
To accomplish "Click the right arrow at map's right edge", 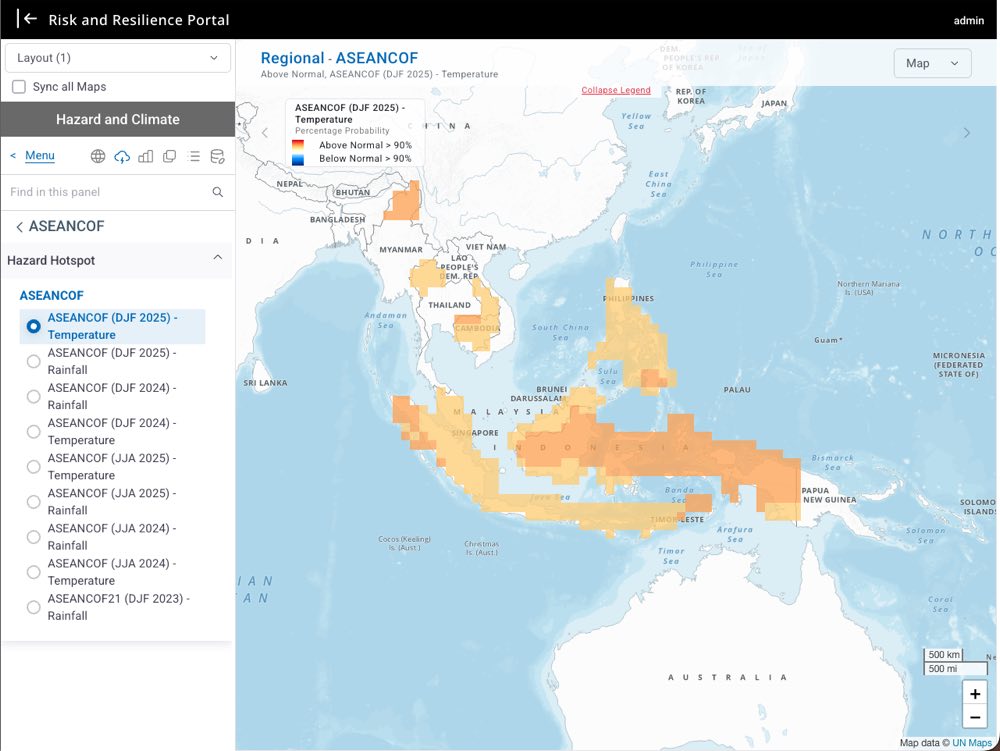I will [967, 133].
